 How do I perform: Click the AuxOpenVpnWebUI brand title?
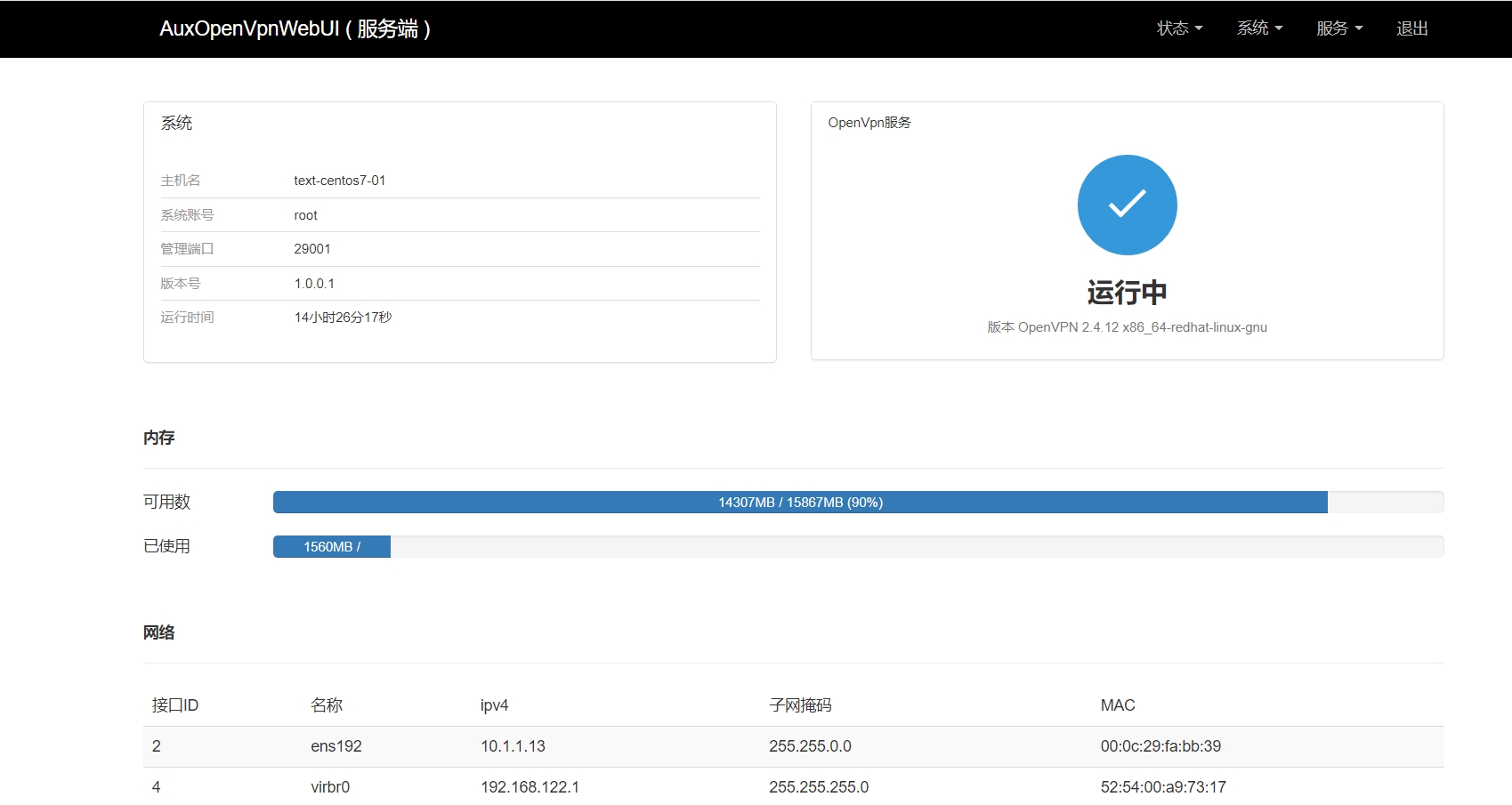(295, 28)
